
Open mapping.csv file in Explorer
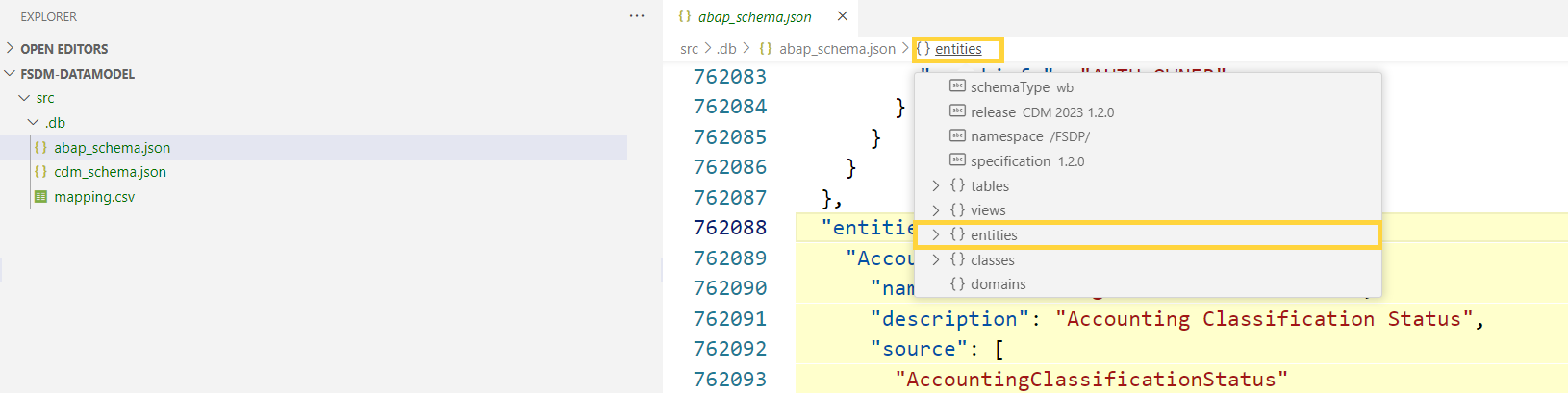click(x=94, y=197)
